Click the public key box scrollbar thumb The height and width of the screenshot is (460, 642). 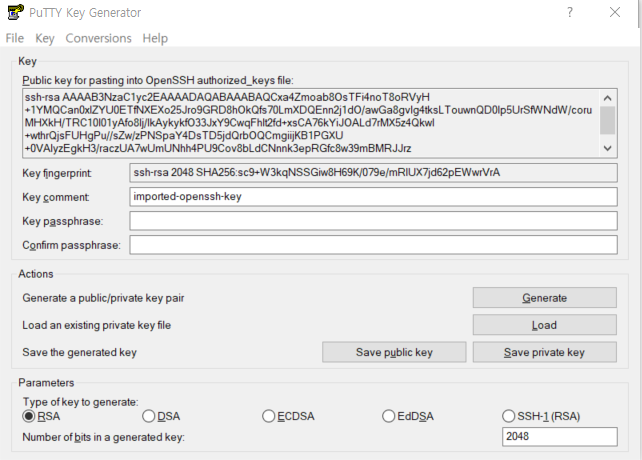click(x=608, y=120)
